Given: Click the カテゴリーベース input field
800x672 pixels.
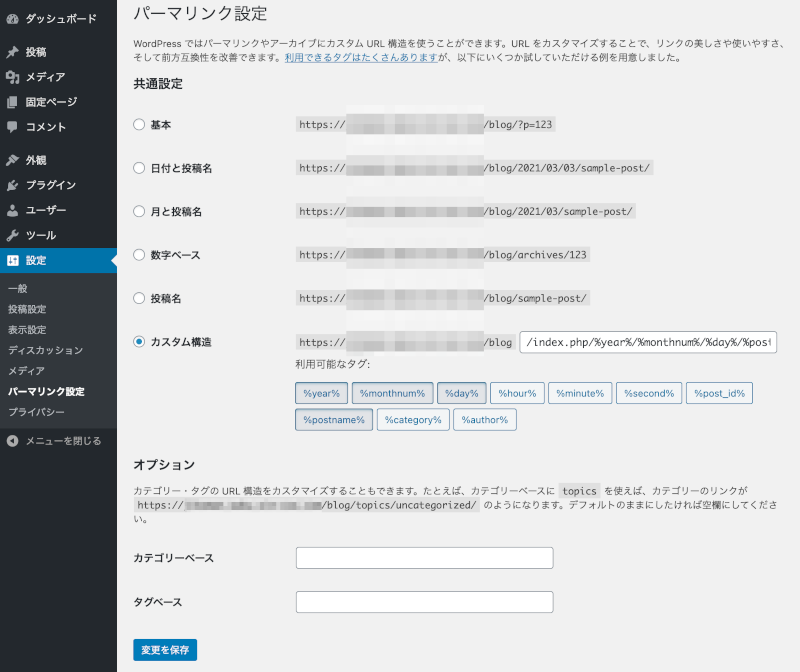Looking at the screenshot, I should click(x=425, y=557).
